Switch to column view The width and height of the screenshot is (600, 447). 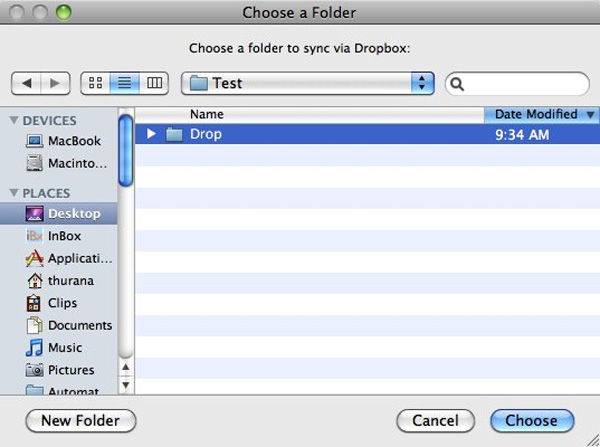[154, 83]
